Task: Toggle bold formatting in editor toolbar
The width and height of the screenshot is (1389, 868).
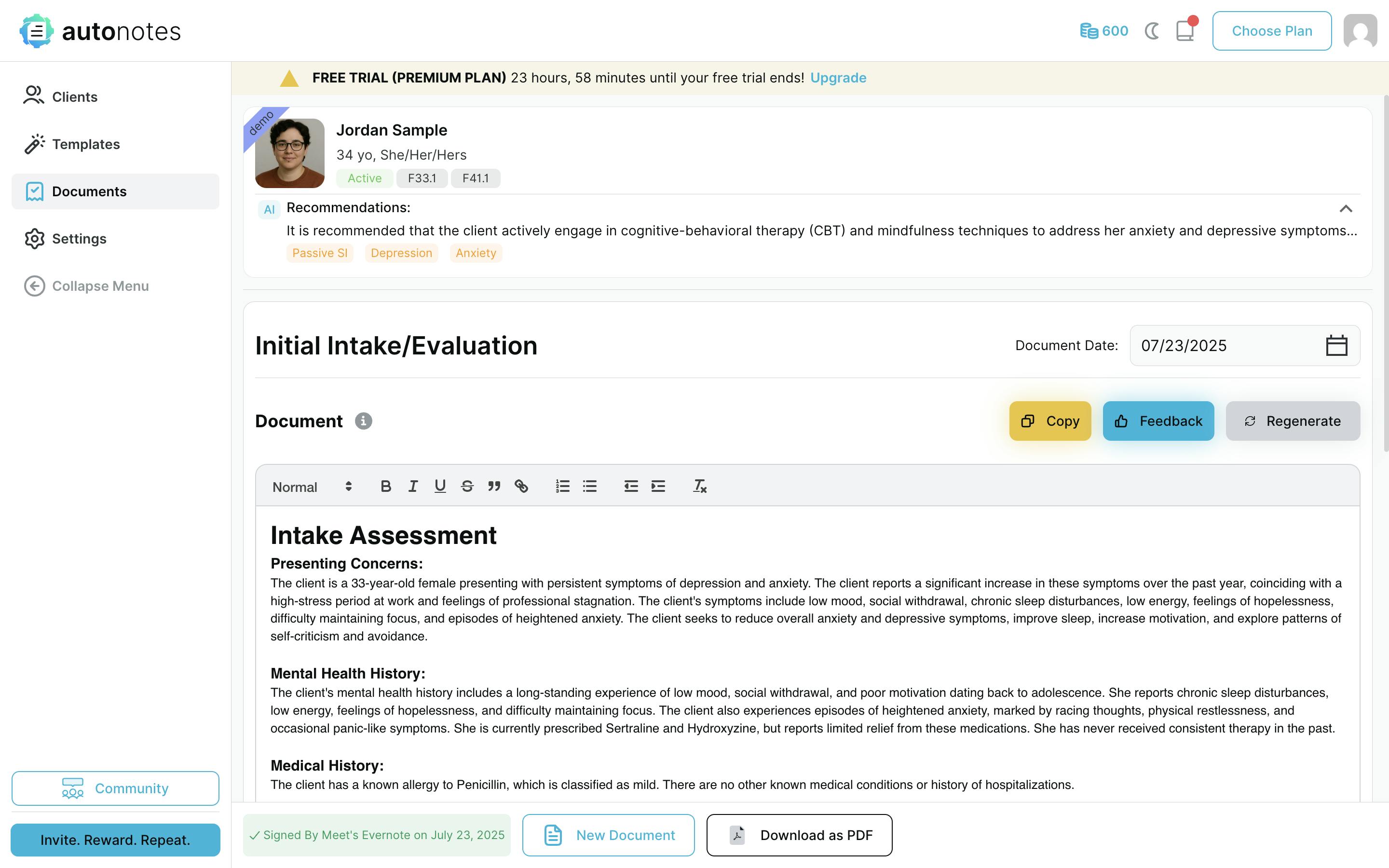Action: pos(386,486)
